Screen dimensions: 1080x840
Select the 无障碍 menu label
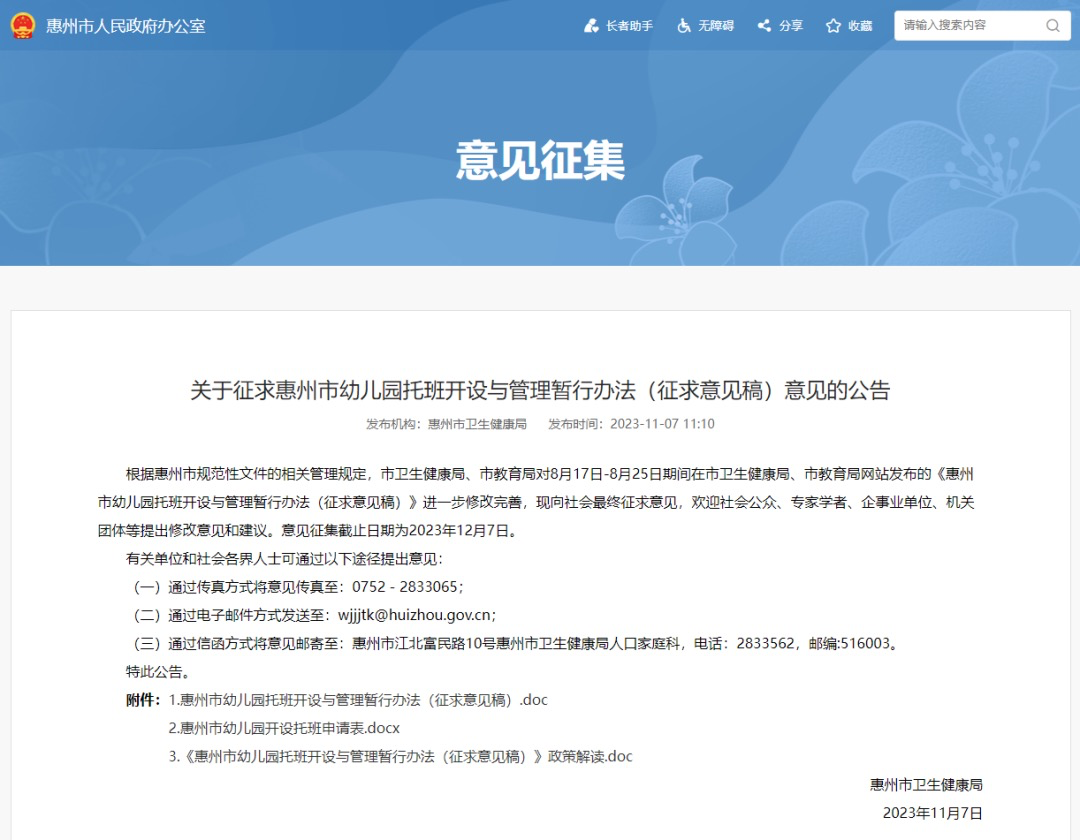[x=716, y=26]
